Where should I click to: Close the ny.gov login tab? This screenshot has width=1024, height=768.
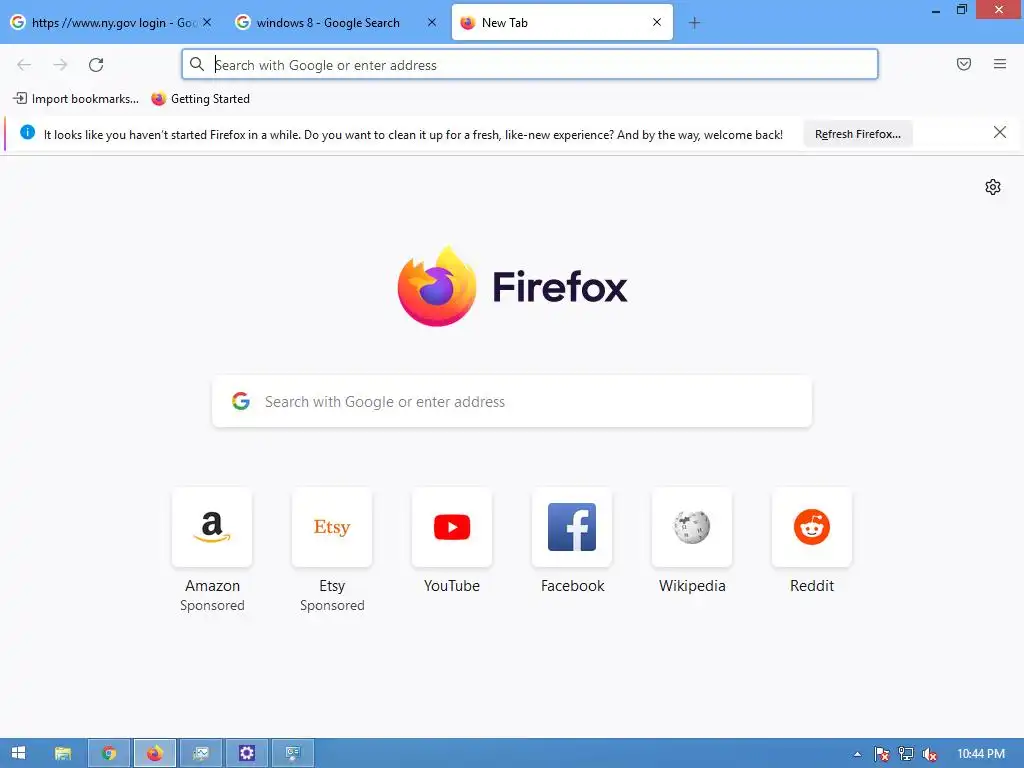click(x=207, y=22)
